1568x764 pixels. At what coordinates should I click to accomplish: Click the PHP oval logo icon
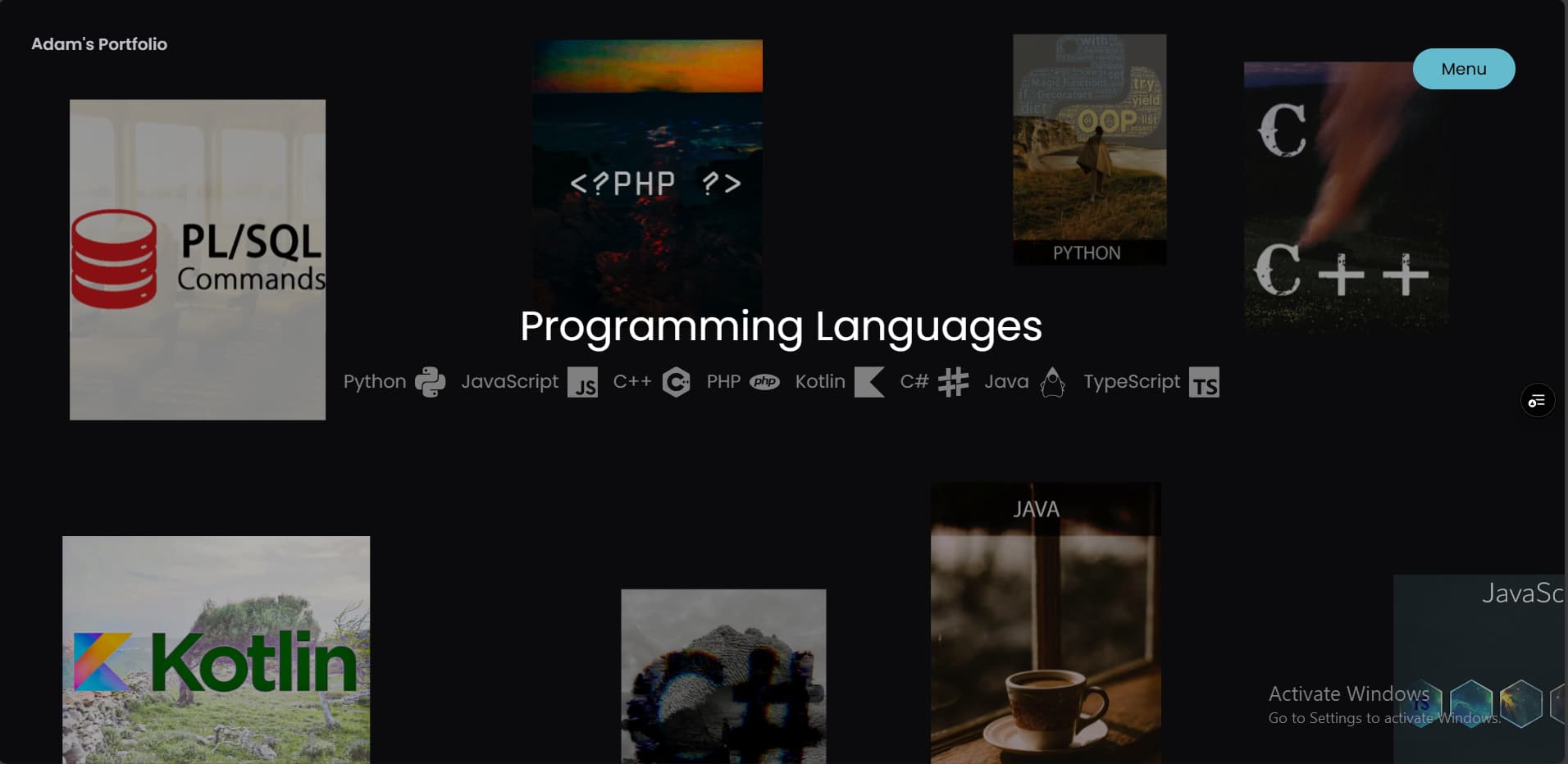click(x=764, y=382)
